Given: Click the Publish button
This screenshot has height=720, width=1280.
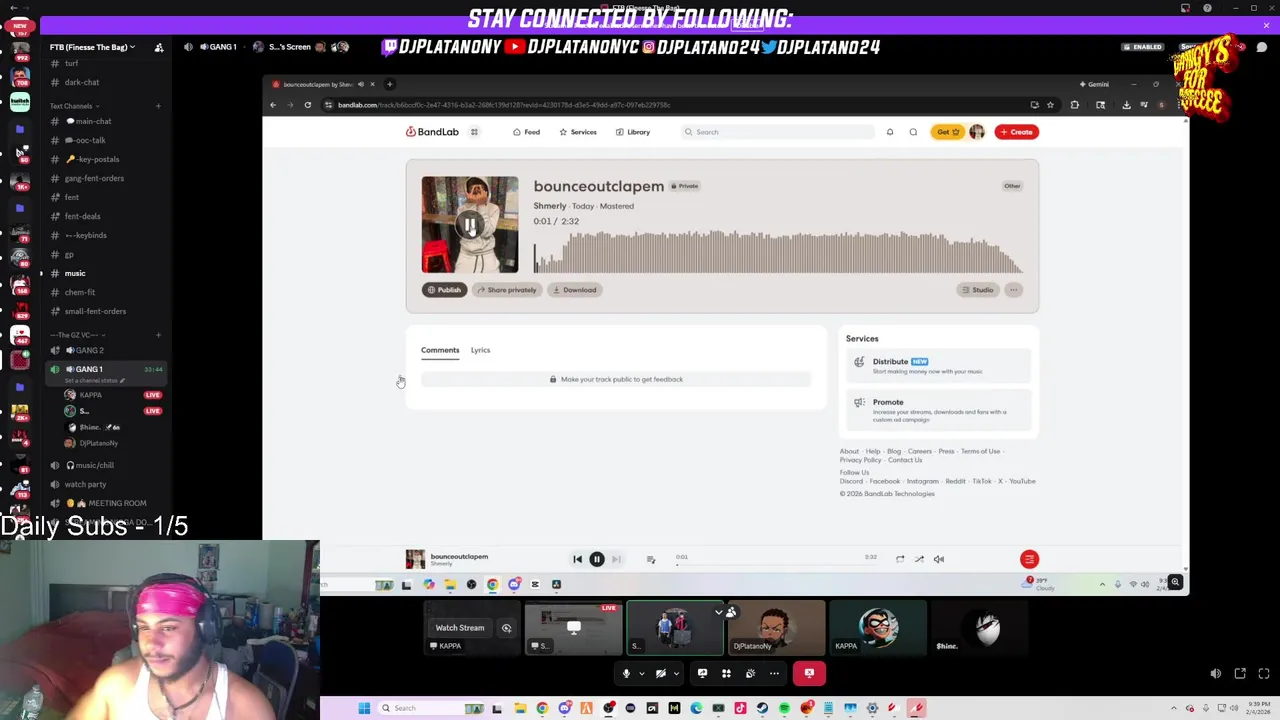Looking at the screenshot, I should (444, 290).
